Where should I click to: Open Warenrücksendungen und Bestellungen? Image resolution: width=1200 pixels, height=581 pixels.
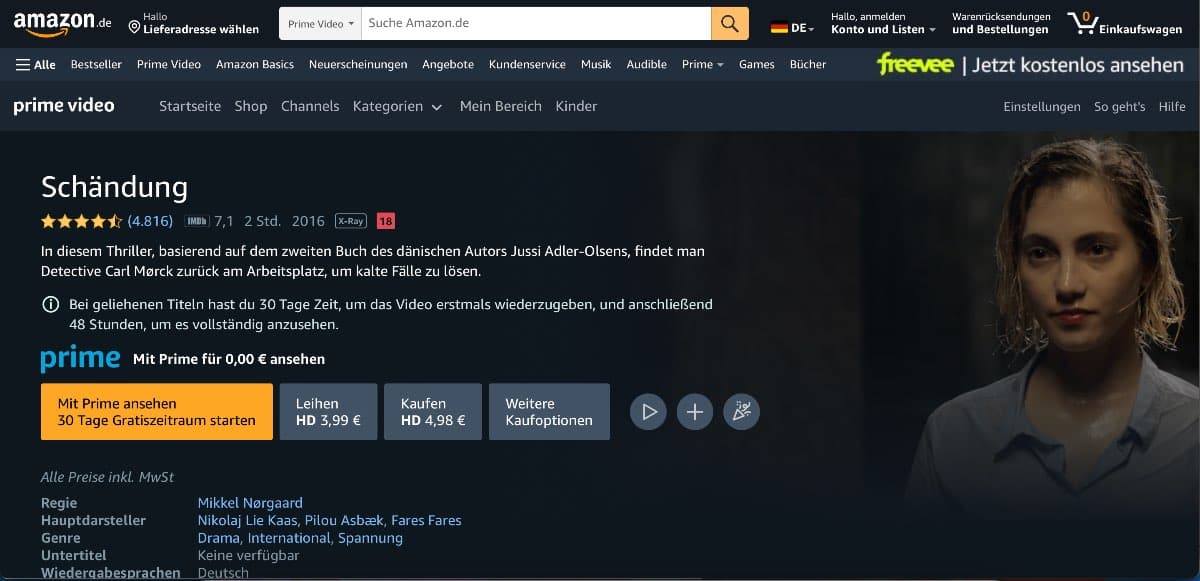point(1001,23)
